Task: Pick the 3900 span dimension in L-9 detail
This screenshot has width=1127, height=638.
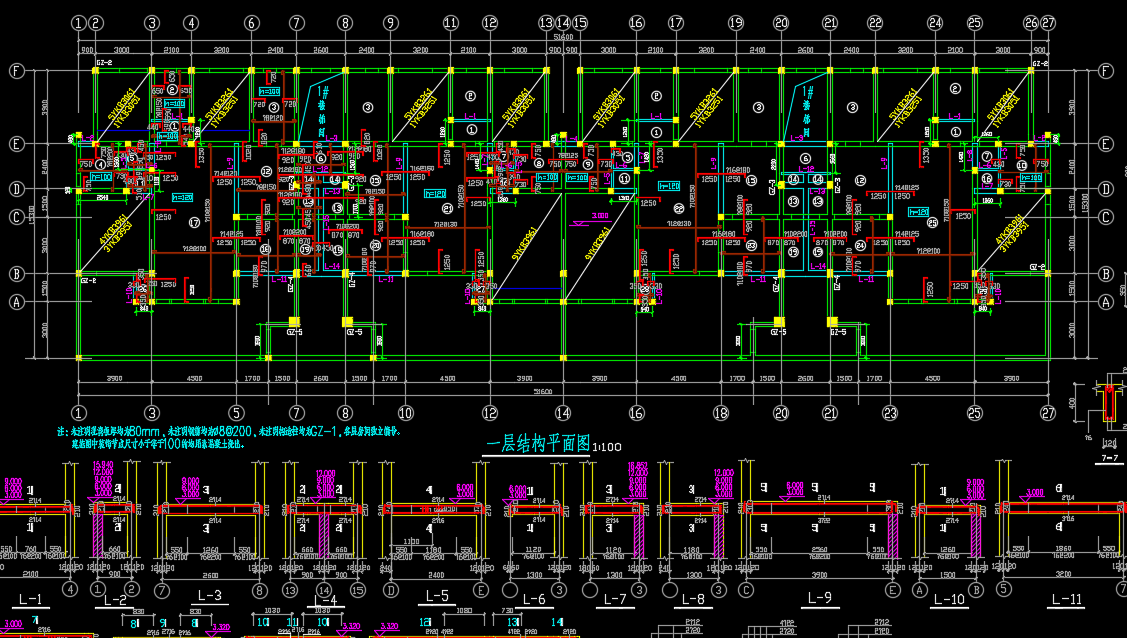Action: (x=819, y=575)
